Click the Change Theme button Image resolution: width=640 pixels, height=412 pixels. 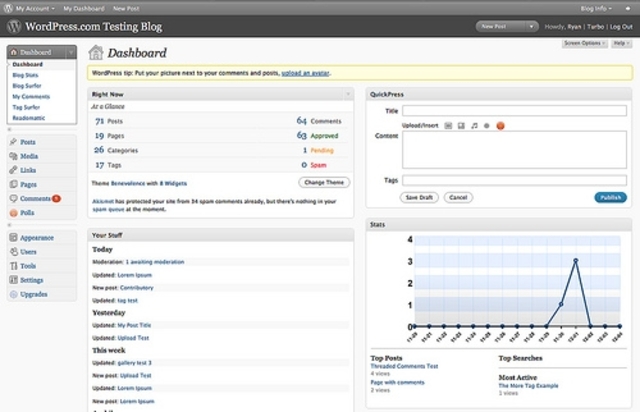click(324, 183)
